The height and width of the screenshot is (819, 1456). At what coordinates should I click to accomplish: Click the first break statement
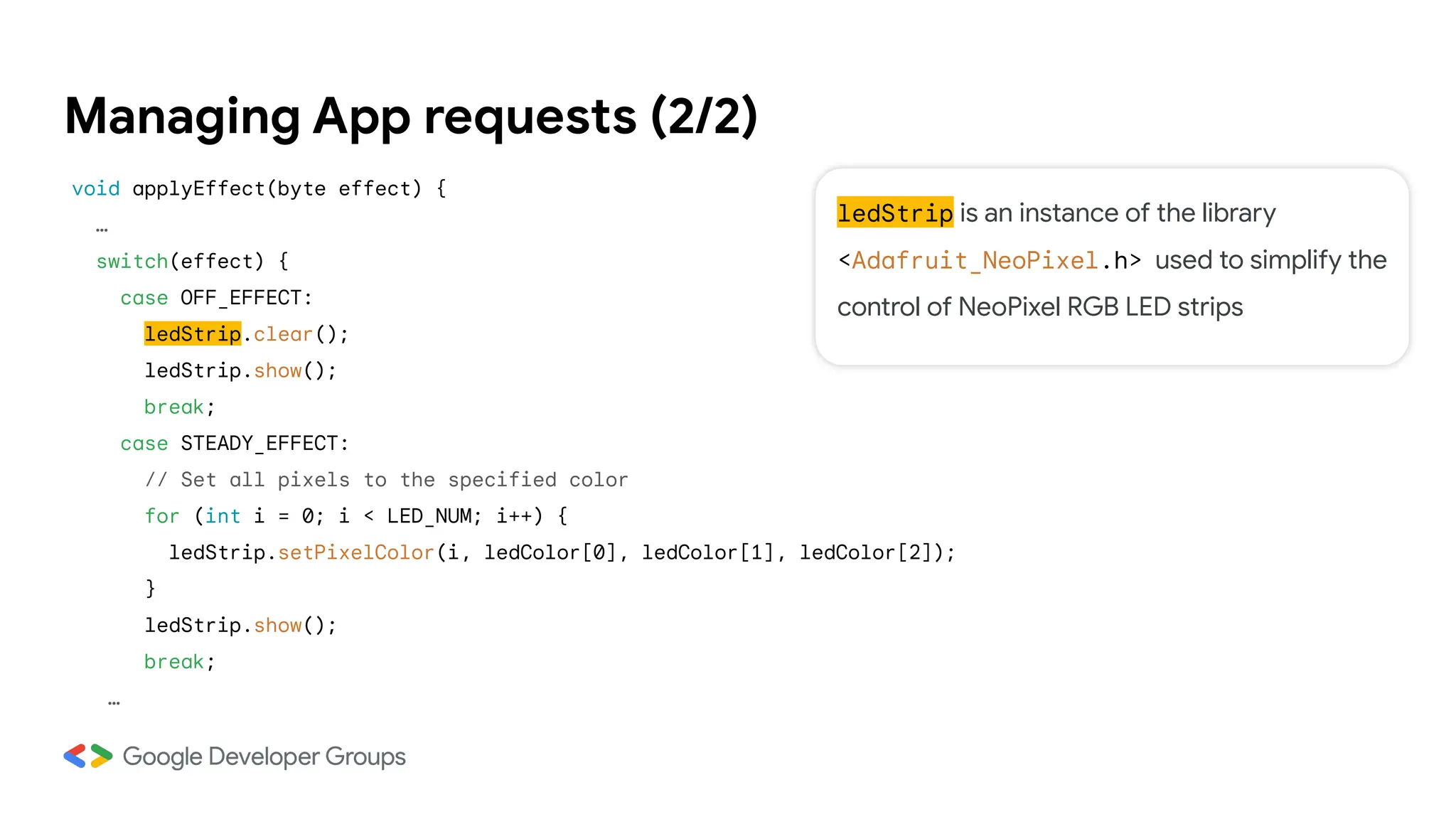tap(174, 407)
